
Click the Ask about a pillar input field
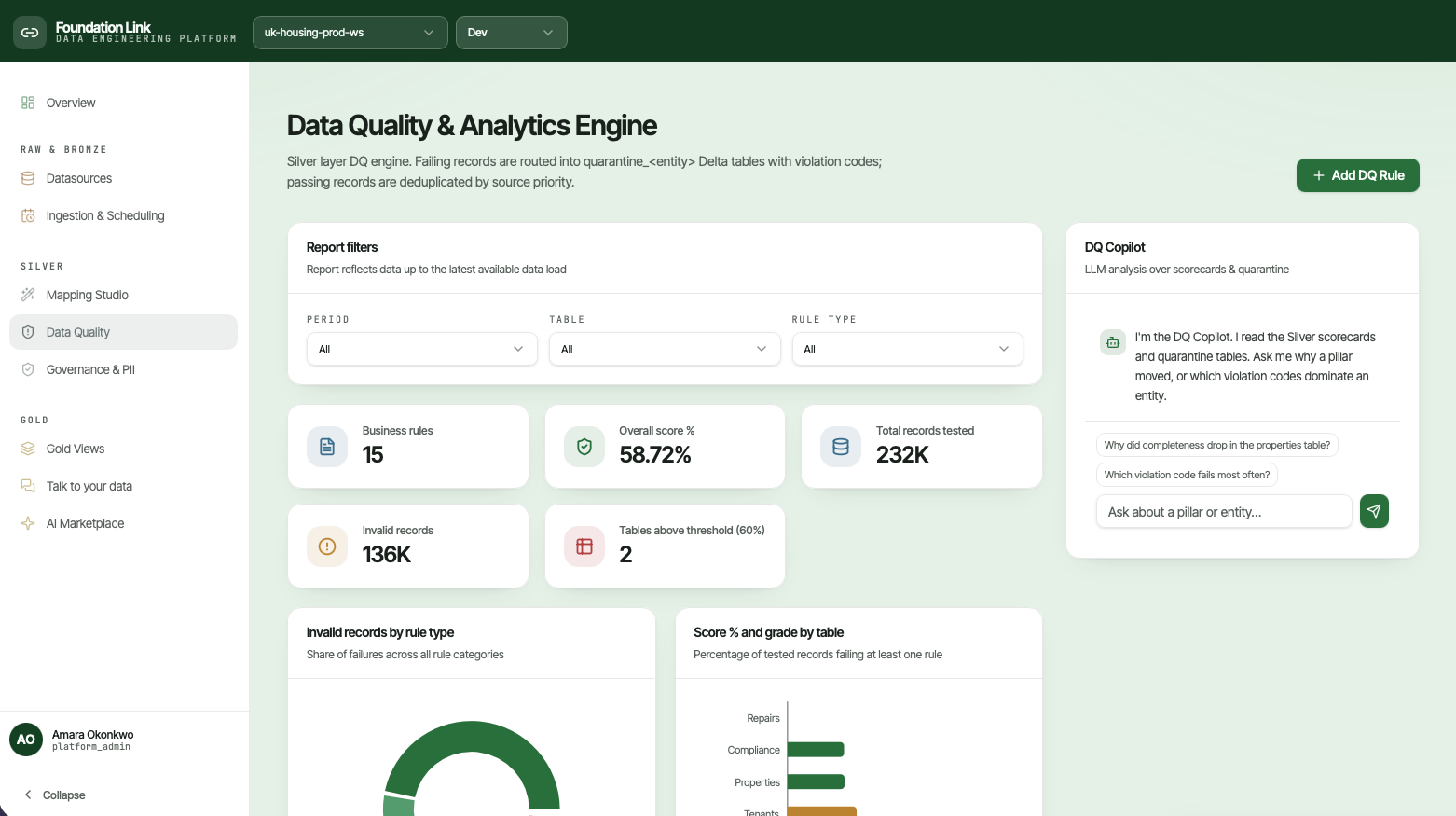[1224, 511]
